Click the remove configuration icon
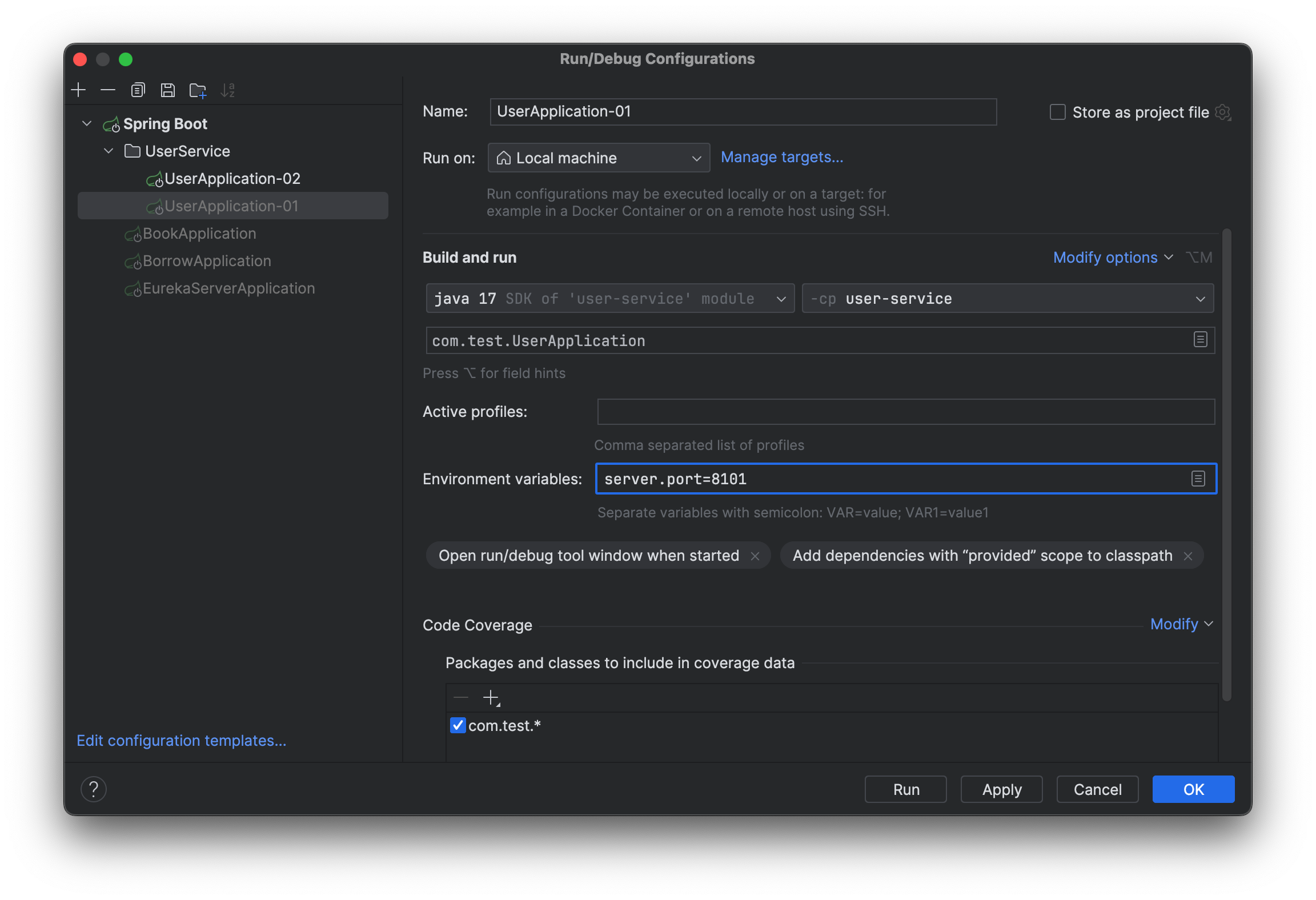This screenshot has height=900, width=1316. (x=108, y=91)
